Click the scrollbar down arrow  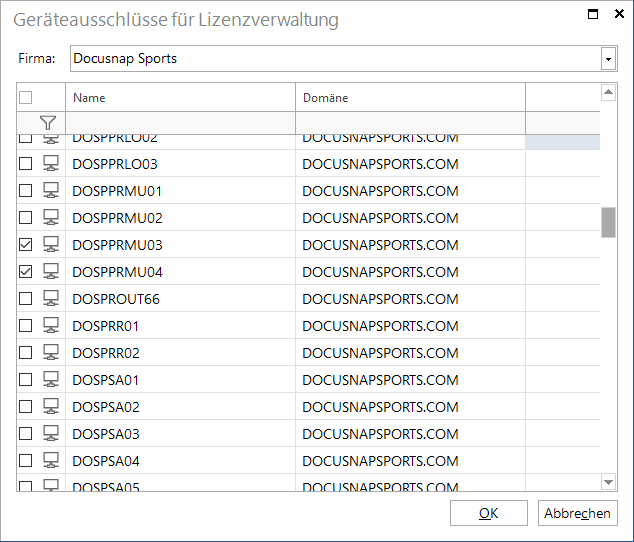[x=608, y=482]
